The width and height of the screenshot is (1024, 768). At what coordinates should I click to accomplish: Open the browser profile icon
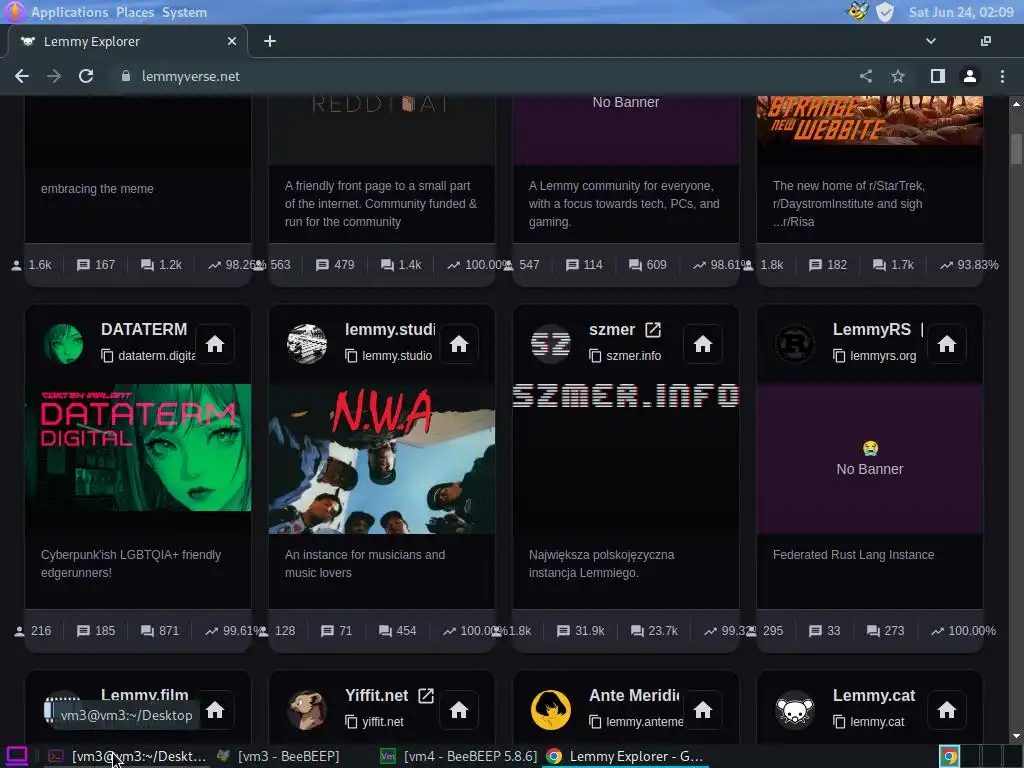click(x=970, y=76)
